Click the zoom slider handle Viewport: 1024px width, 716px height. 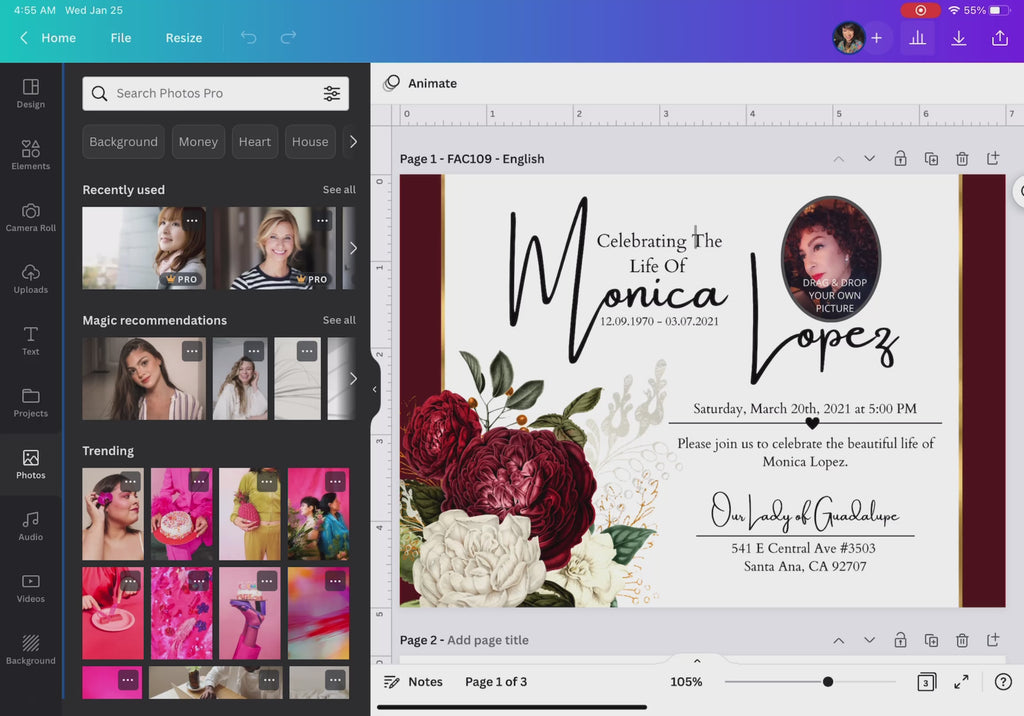(827, 682)
